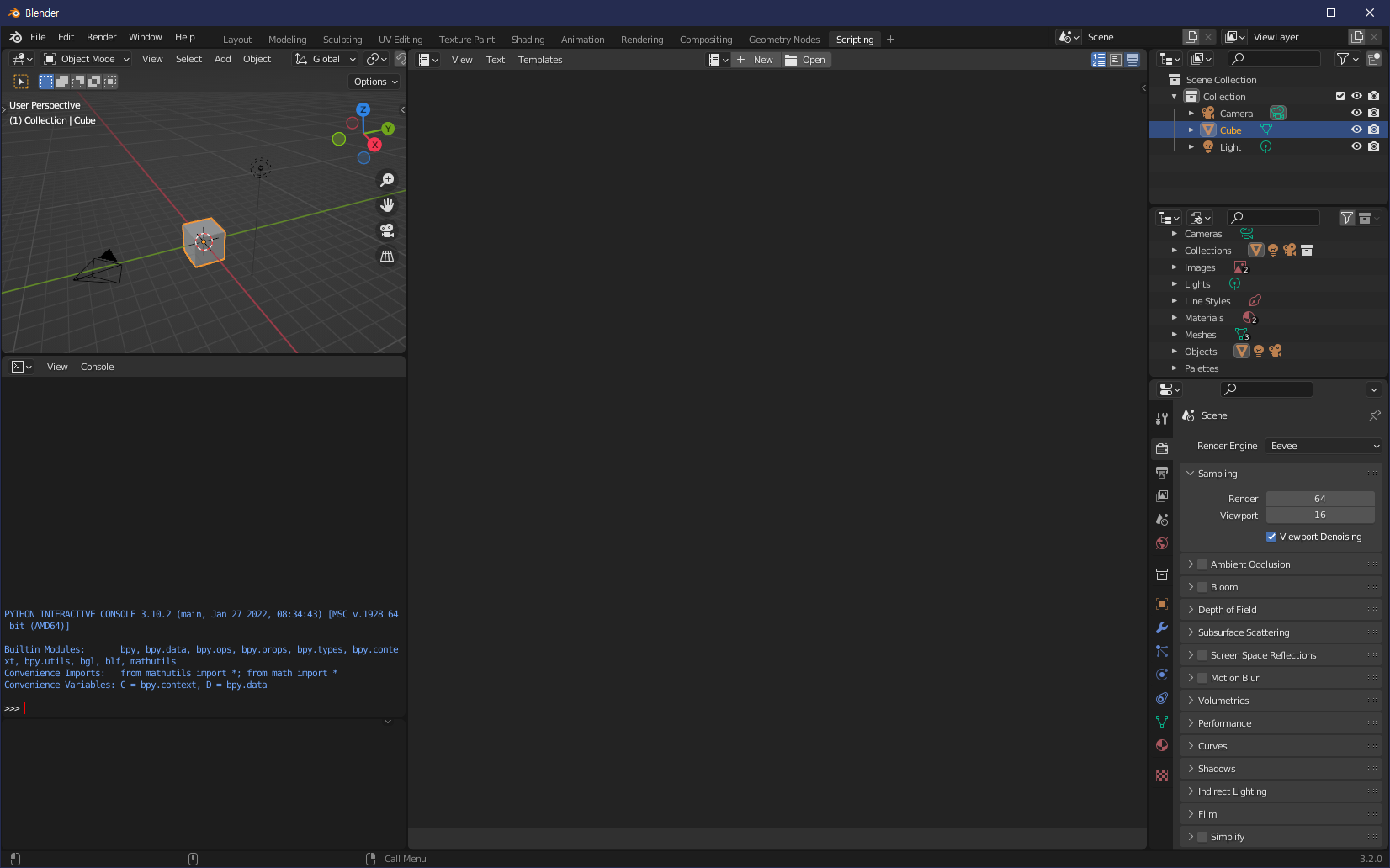Switch to the Geometry Nodes workspace tab

click(x=784, y=40)
